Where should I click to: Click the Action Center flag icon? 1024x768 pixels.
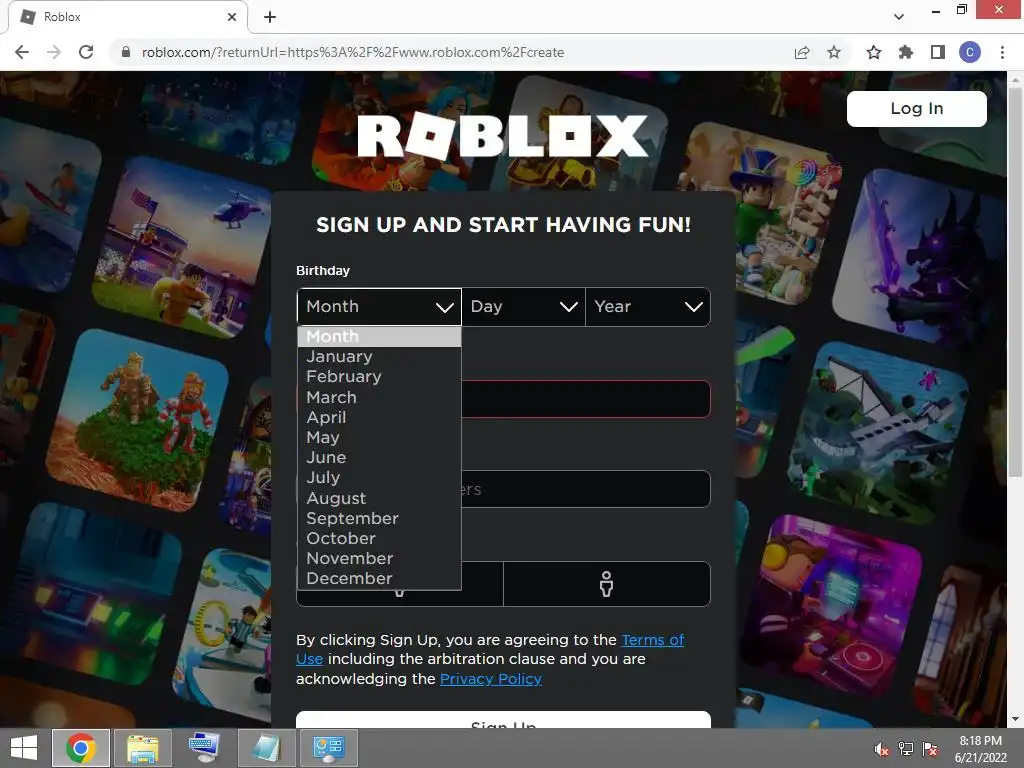[930, 749]
